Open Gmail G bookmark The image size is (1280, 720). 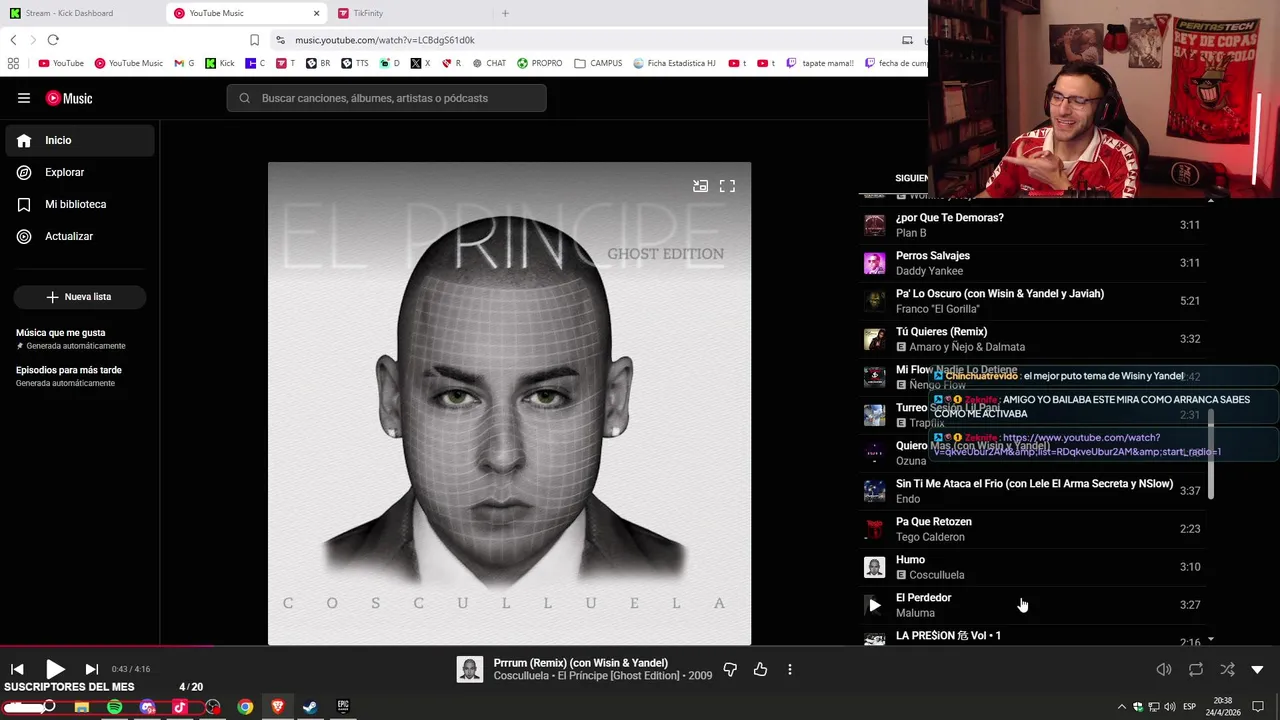point(184,63)
